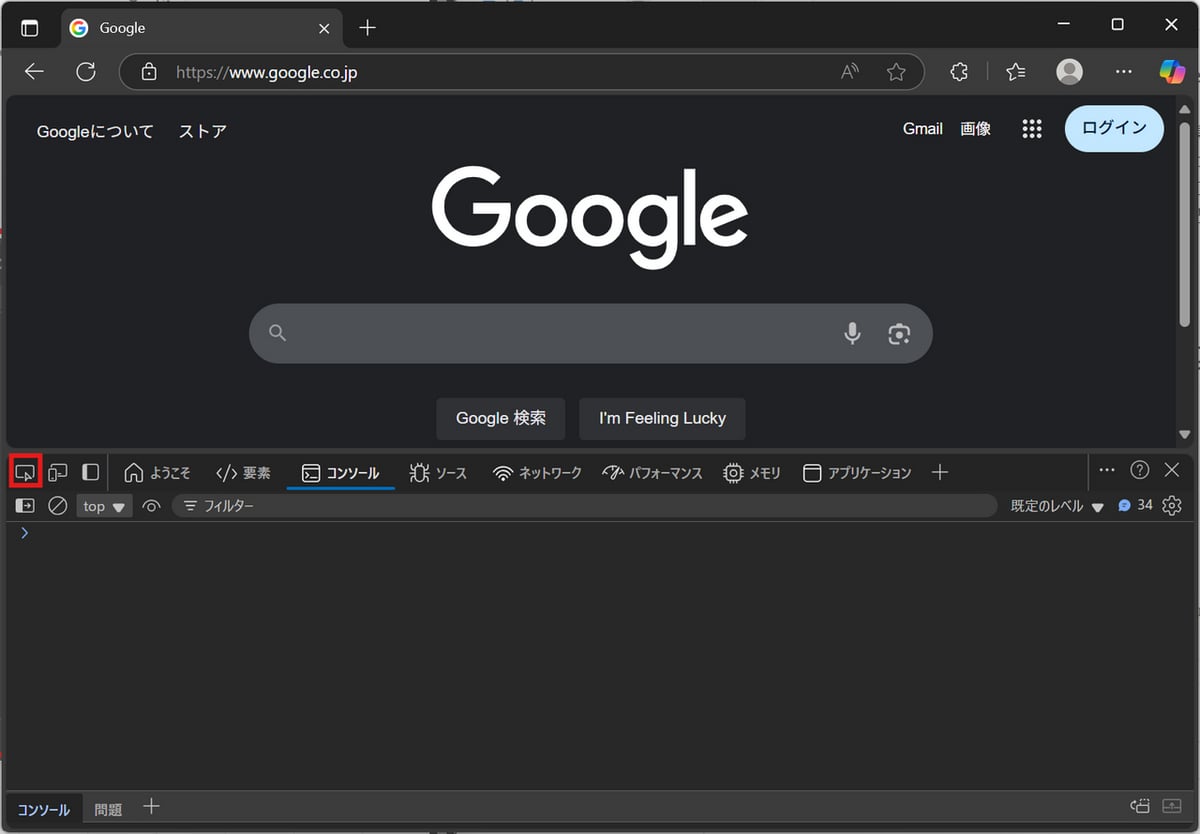Open the 既定のレベル log level dropdown
The image size is (1200, 834).
coord(1057,506)
